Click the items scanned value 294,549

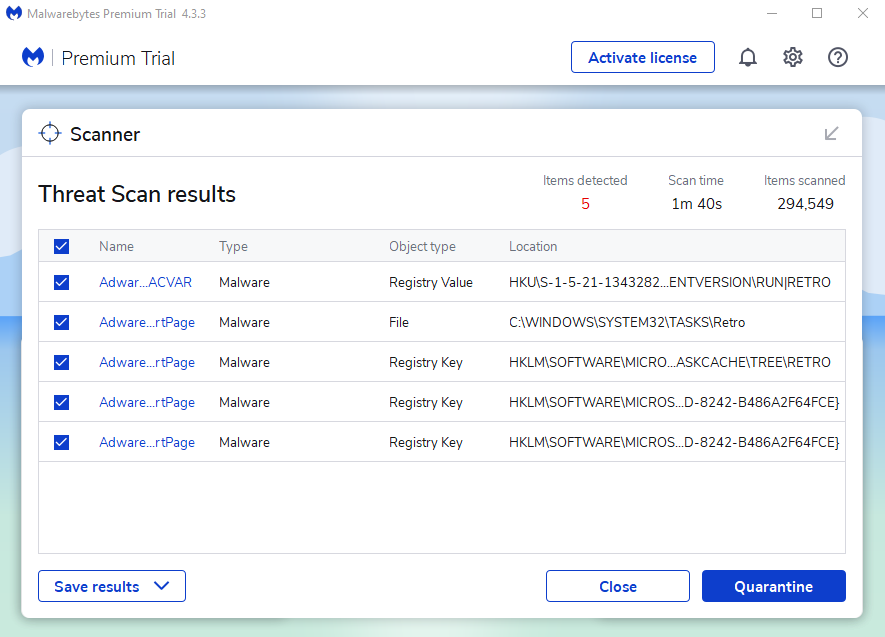click(x=805, y=204)
